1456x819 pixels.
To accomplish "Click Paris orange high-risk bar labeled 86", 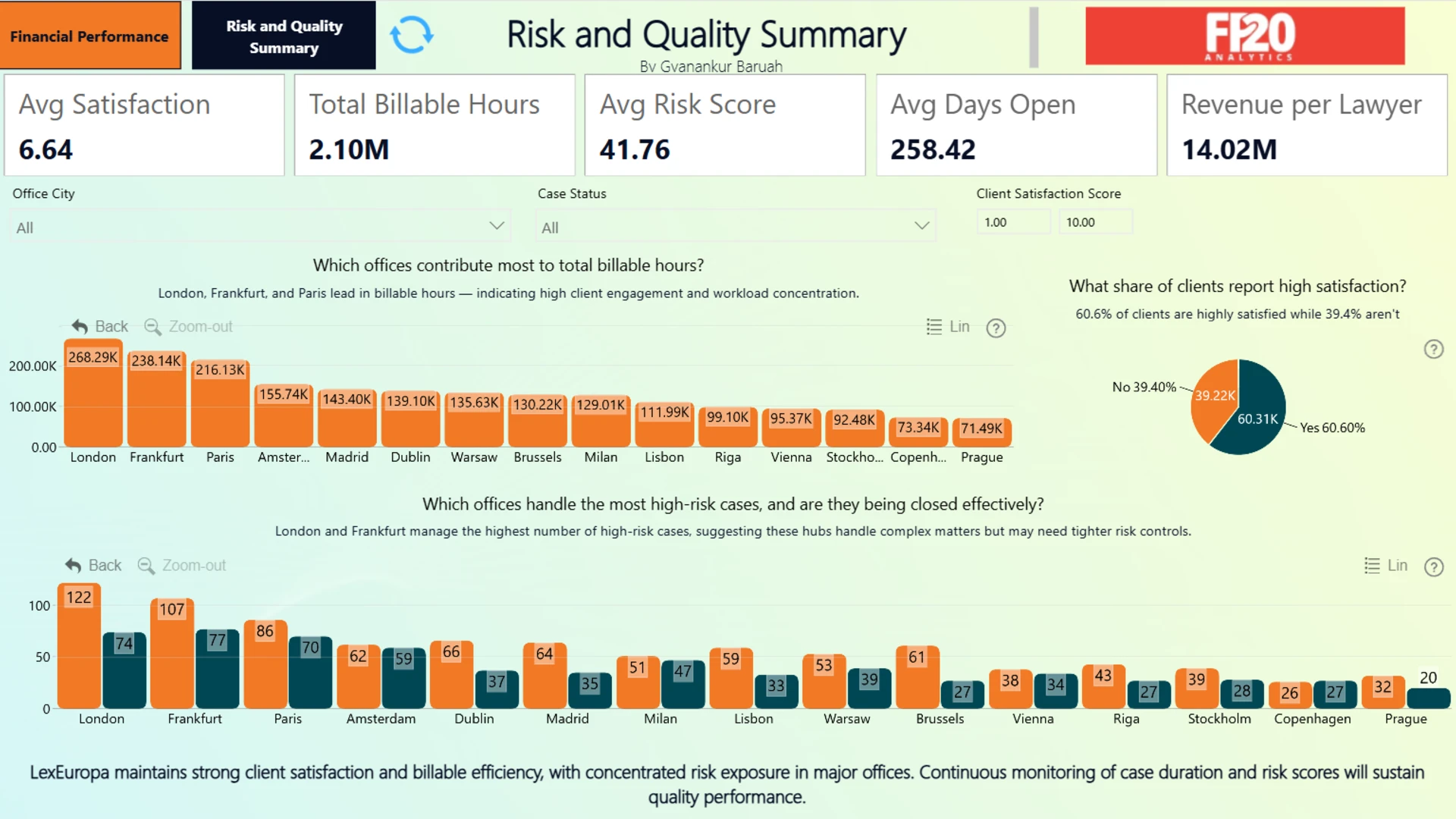I will coord(265,664).
